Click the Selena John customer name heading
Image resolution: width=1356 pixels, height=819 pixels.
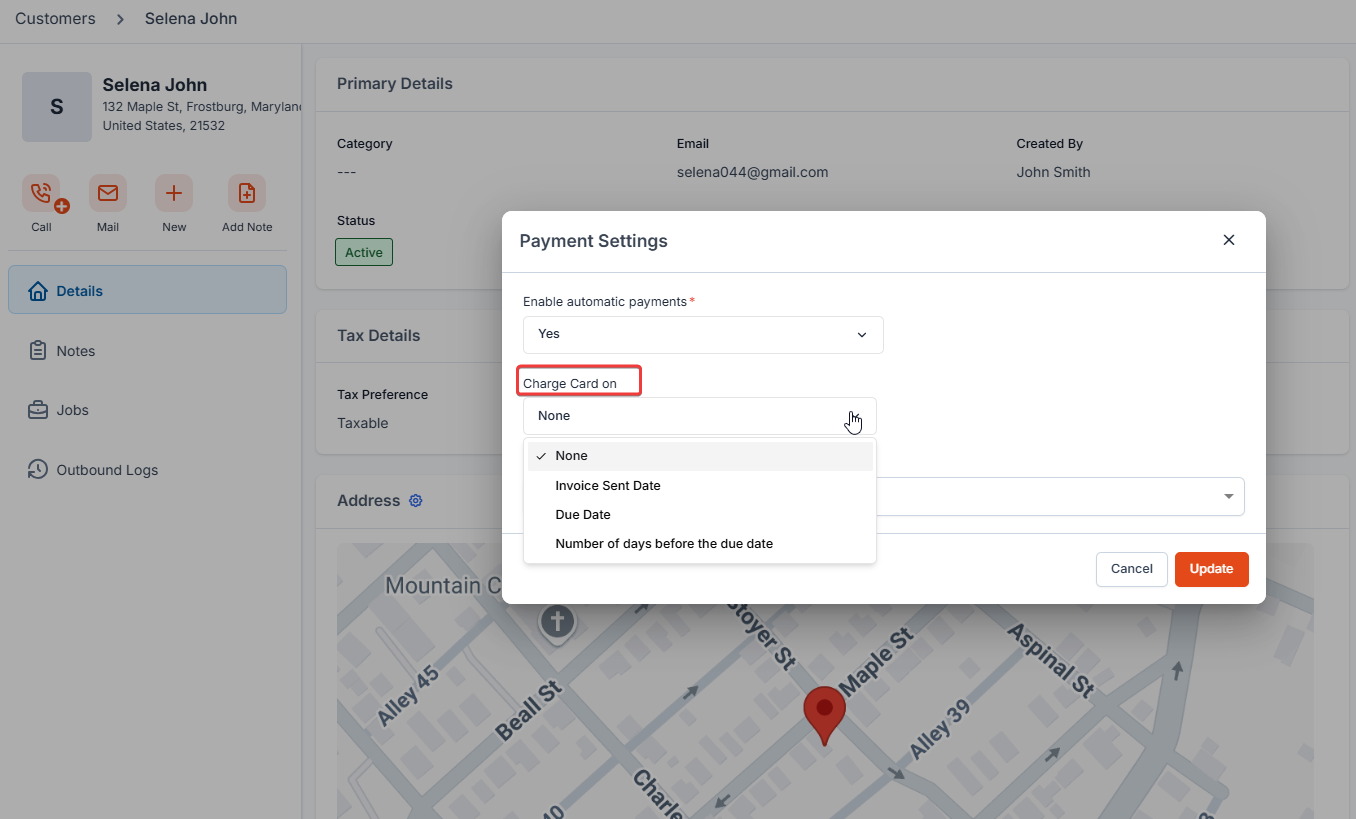tap(155, 85)
